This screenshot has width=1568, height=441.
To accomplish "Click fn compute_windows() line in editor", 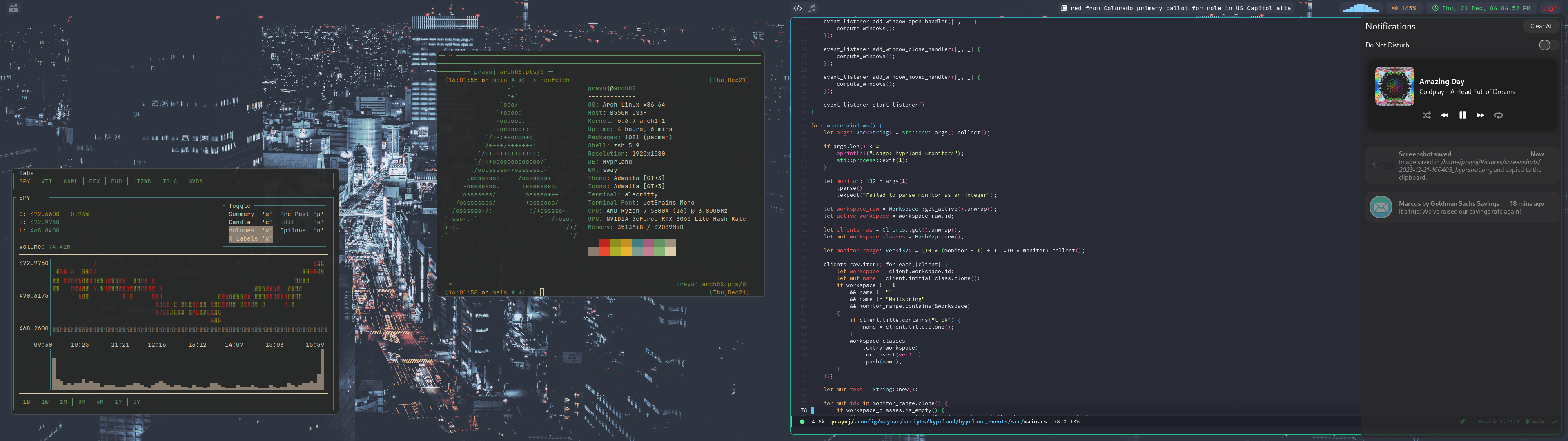I will [846, 125].
